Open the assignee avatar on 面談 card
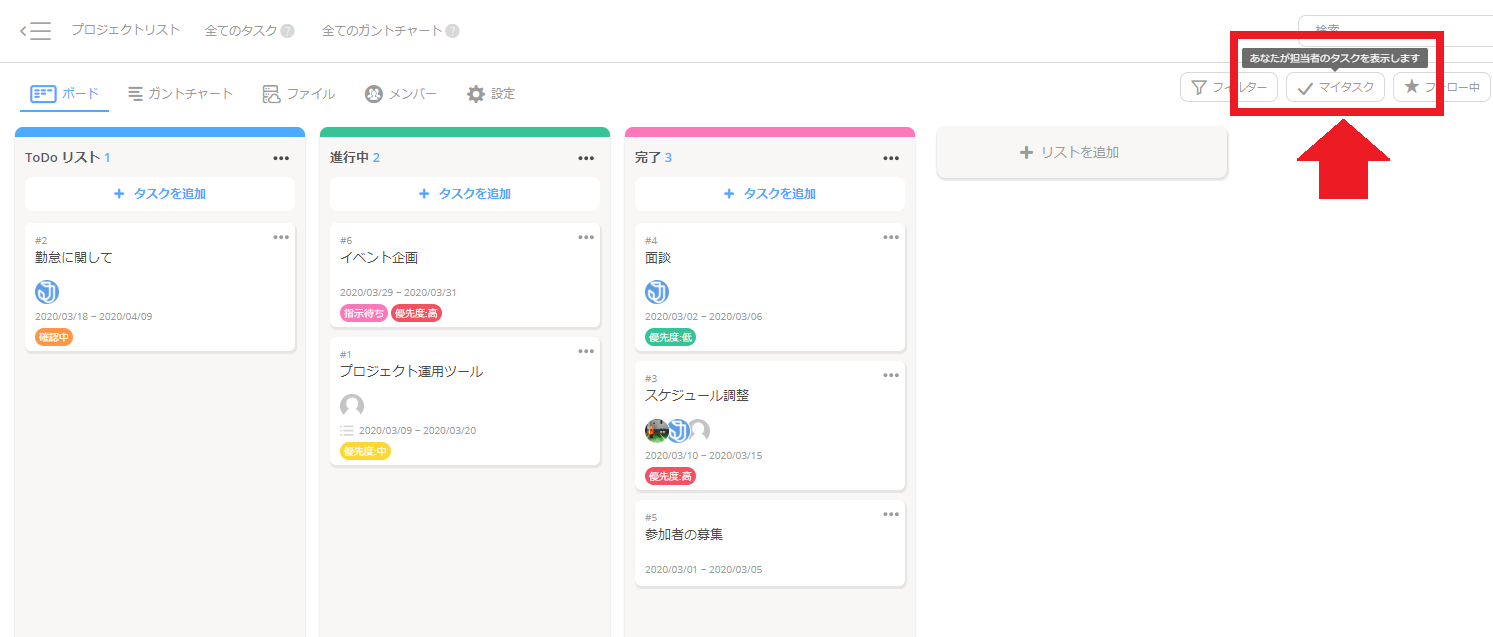 (x=657, y=291)
